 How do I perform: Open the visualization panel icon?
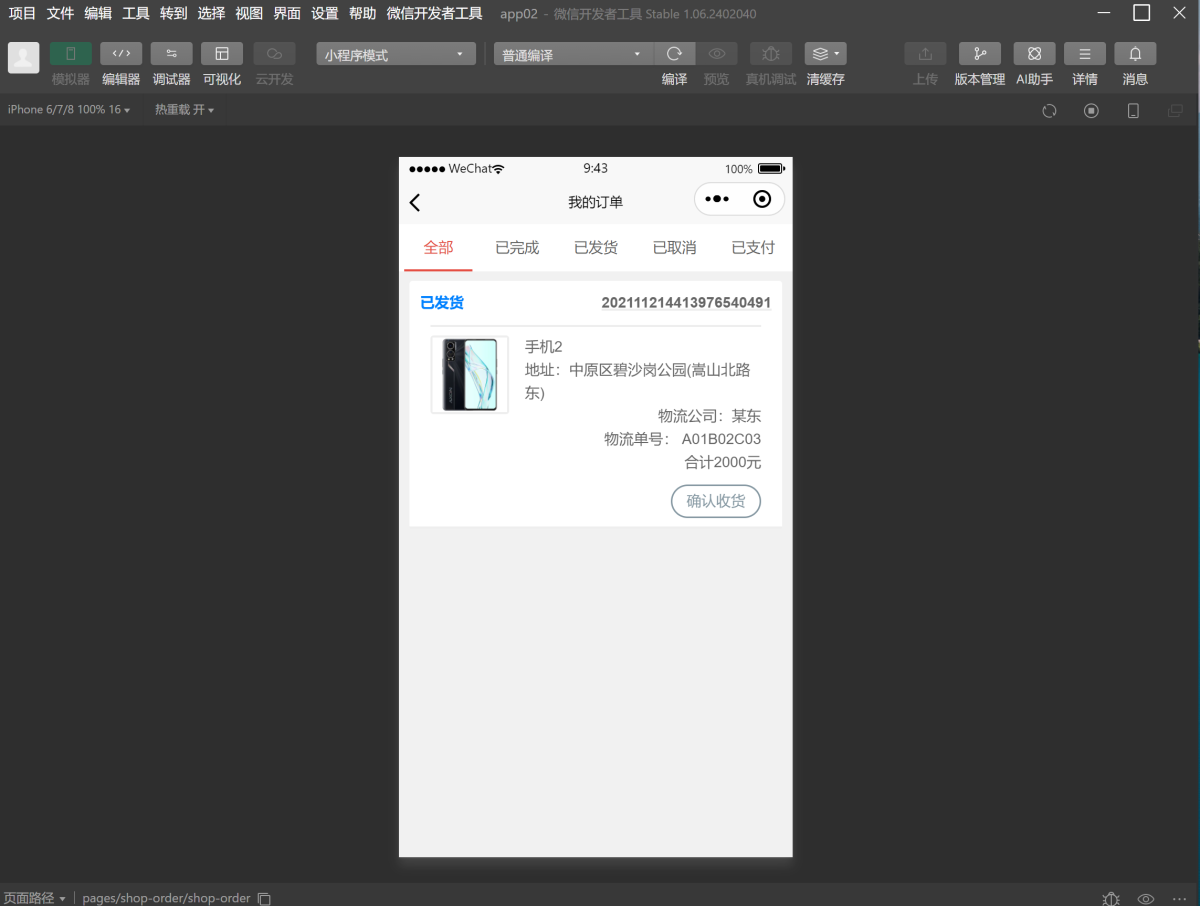(x=222, y=54)
